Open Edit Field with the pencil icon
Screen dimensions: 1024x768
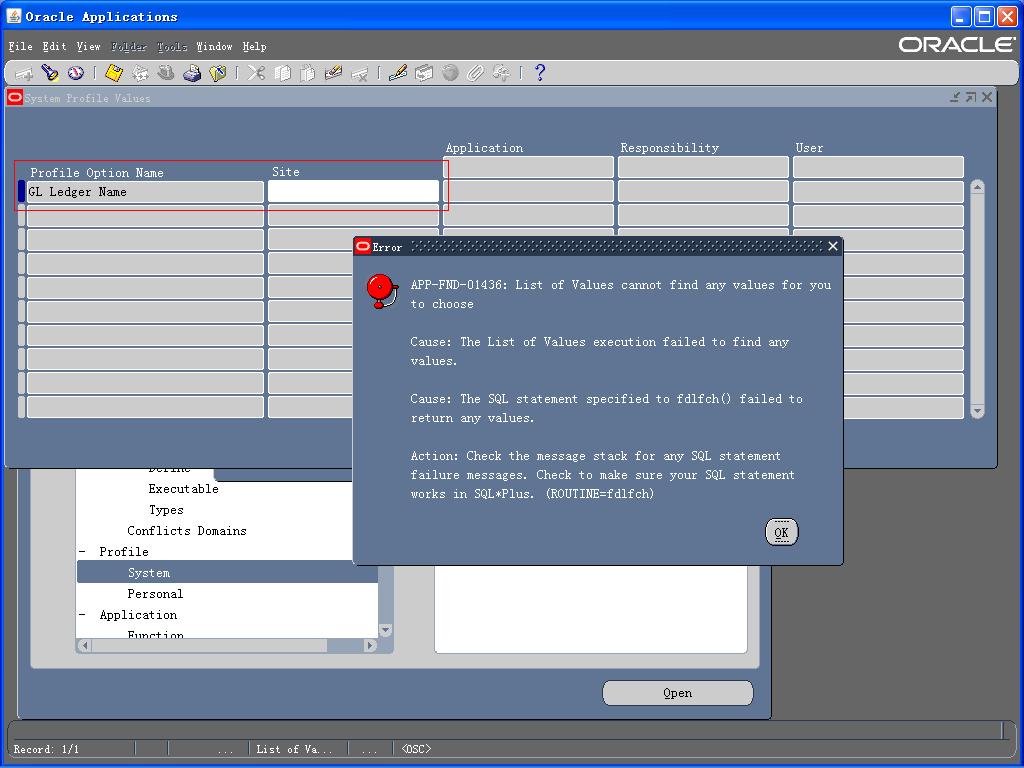click(398, 73)
